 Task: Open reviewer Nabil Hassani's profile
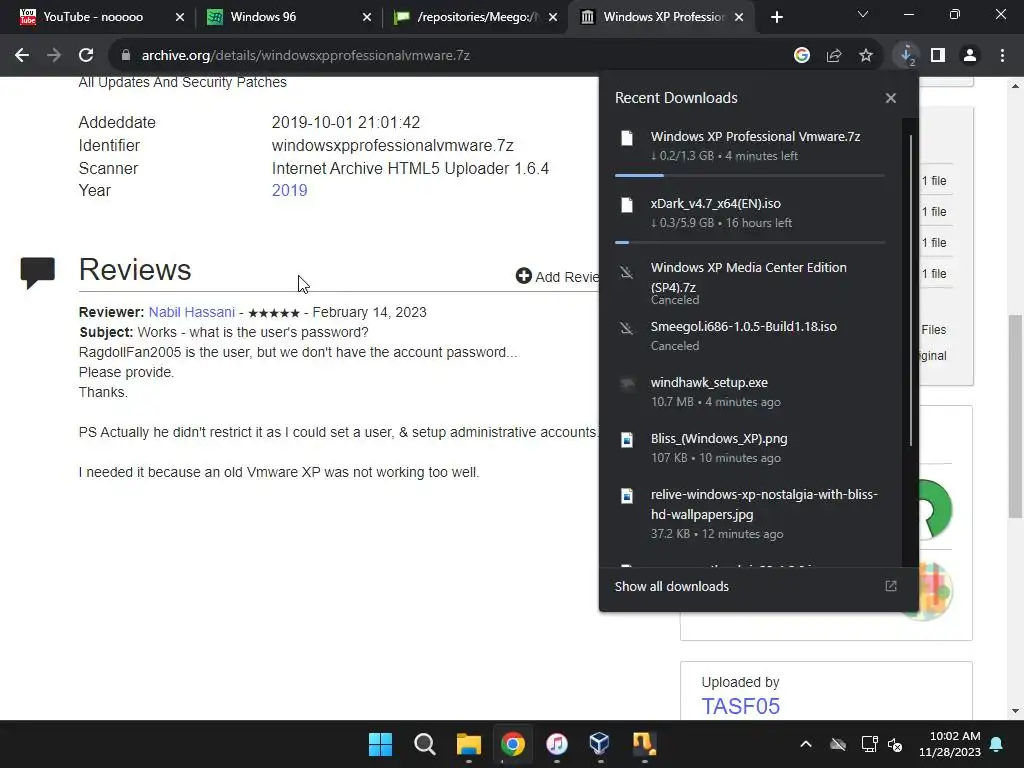click(191, 312)
